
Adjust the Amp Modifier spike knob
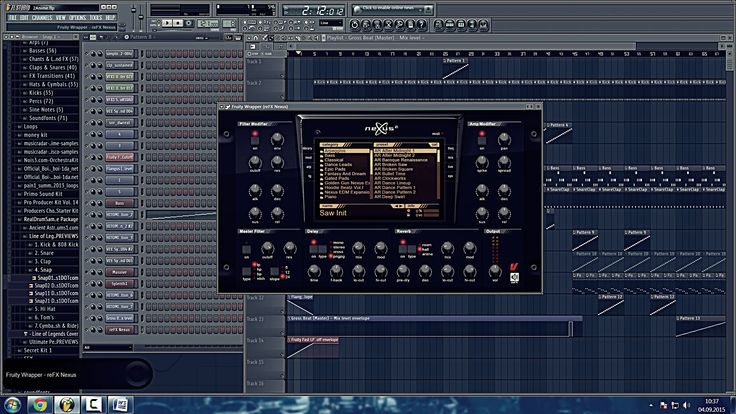pyautogui.click(x=482, y=162)
